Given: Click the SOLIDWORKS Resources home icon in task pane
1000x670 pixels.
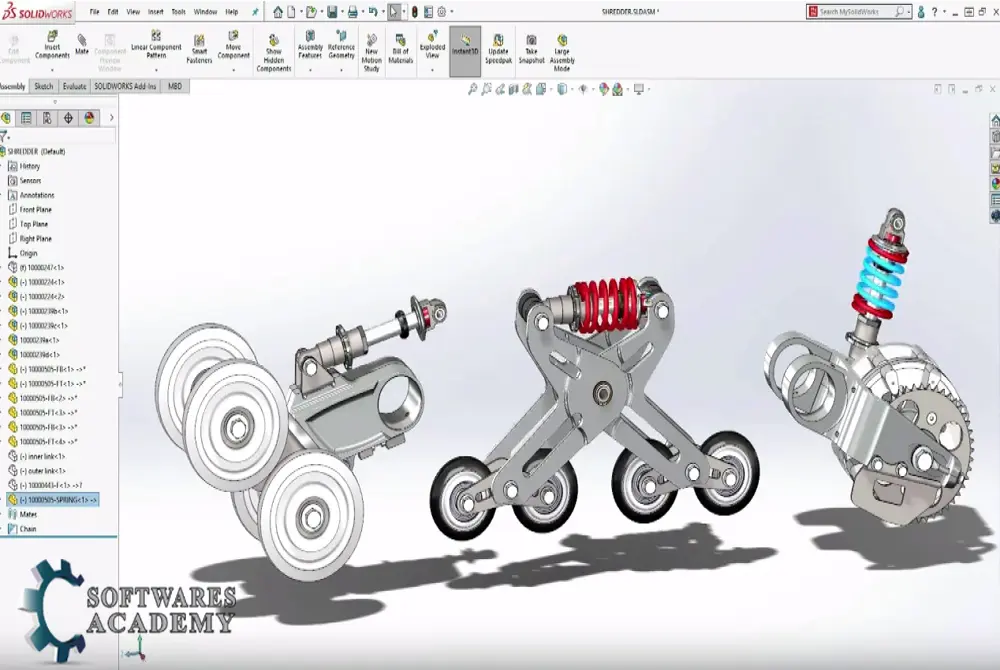Looking at the screenshot, I should click(x=995, y=120).
